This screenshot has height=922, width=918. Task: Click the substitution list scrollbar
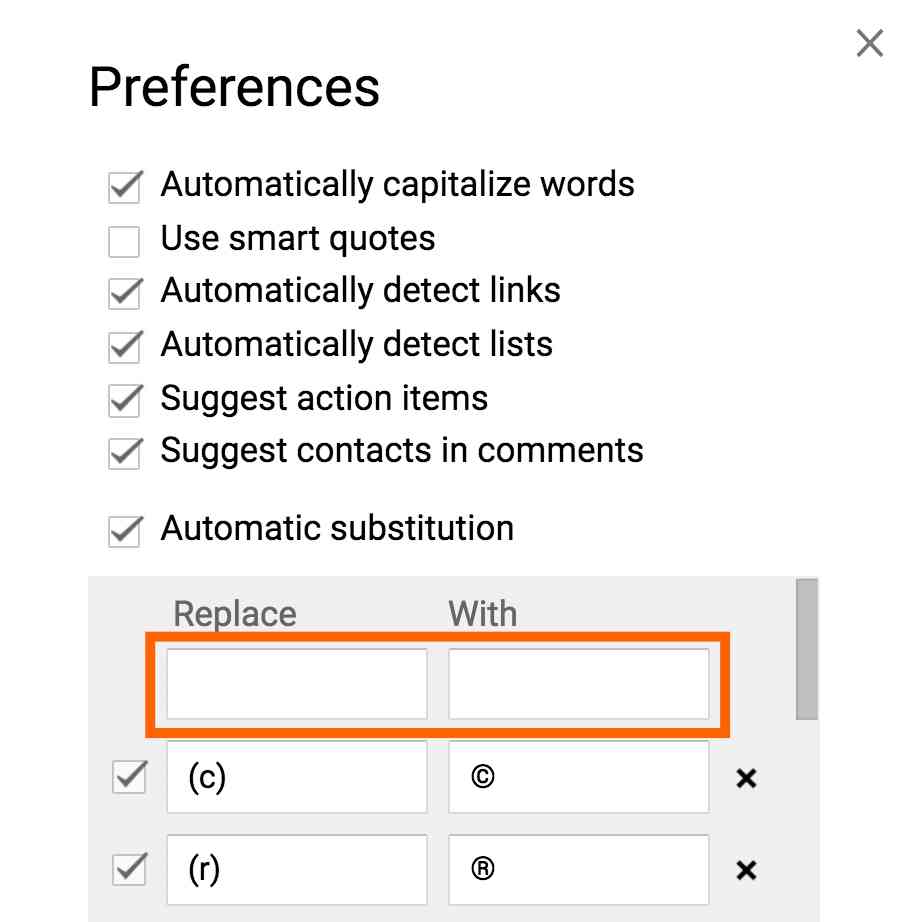(x=806, y=650)
